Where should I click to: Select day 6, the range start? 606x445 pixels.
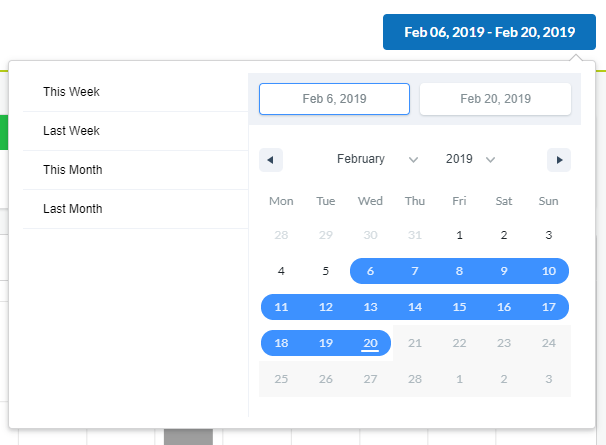(x=370, y=271)
